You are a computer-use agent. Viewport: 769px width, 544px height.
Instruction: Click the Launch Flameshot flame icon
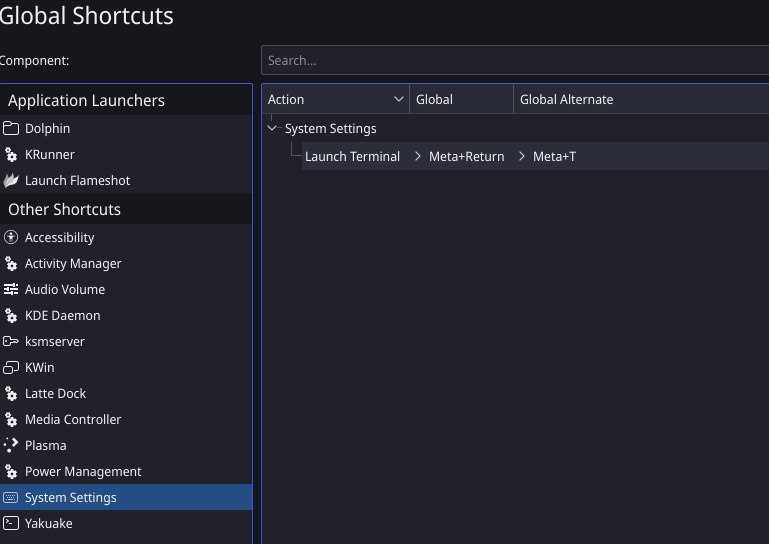pos(11,181)
